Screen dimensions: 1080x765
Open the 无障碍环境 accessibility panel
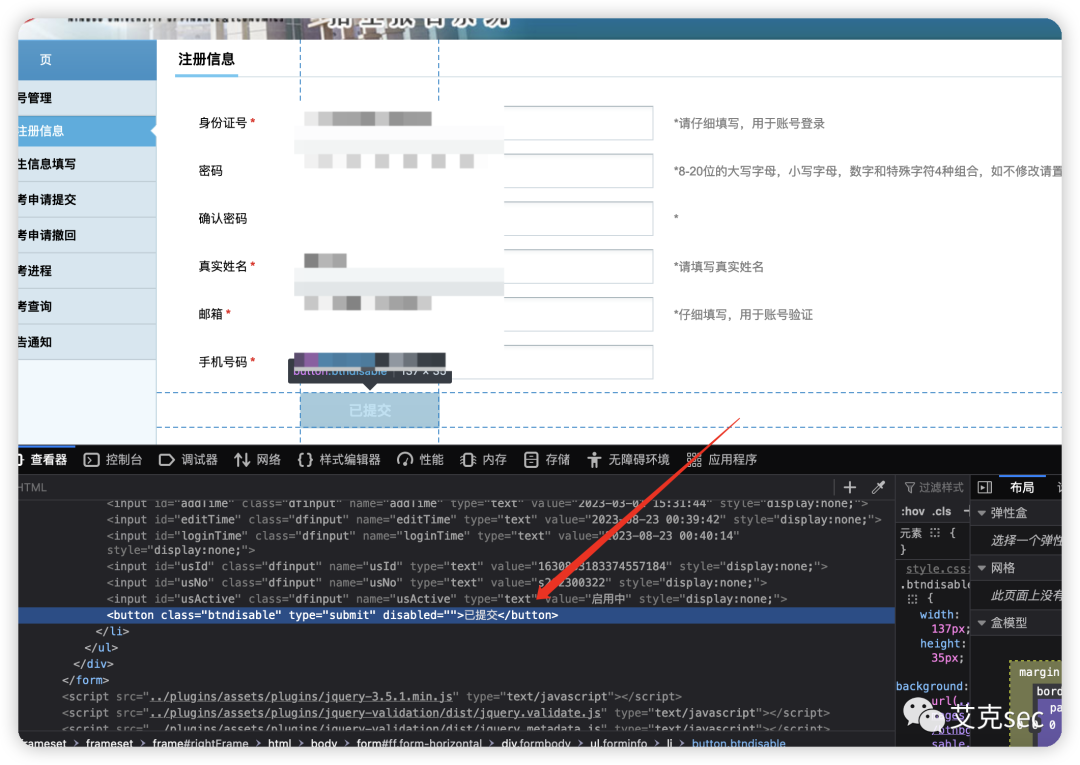pyautogui.click(x=628, y=460)
